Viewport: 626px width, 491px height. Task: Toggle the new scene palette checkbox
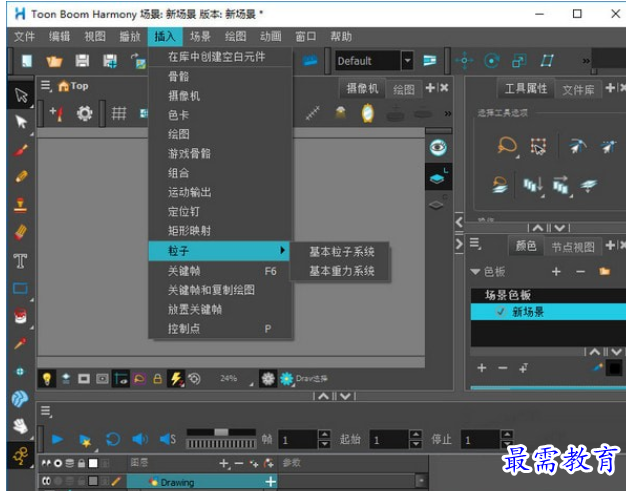pyautogui.click(x=501, y=311)
